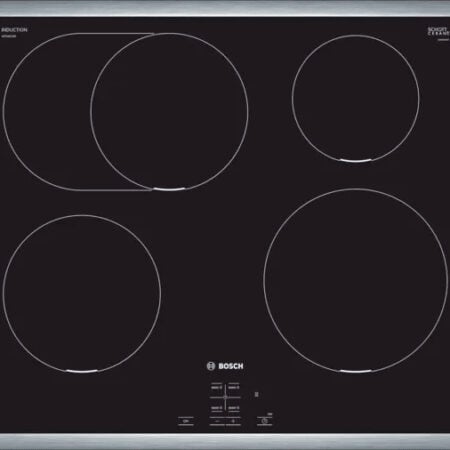This screenshot has height=450, width=450.
Task: Tap the power on/off key
Action: [x=186, y=421]
